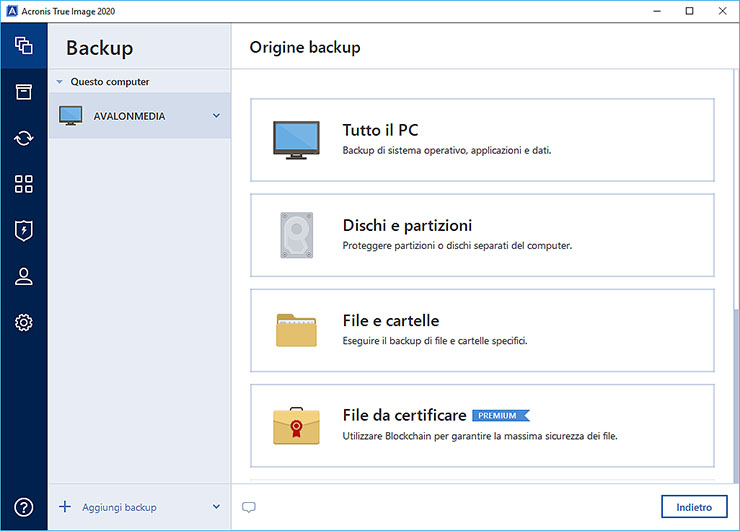Select the AVALONMEDIA backup entry
740x531 pixels.
click(x=130, y=116)
